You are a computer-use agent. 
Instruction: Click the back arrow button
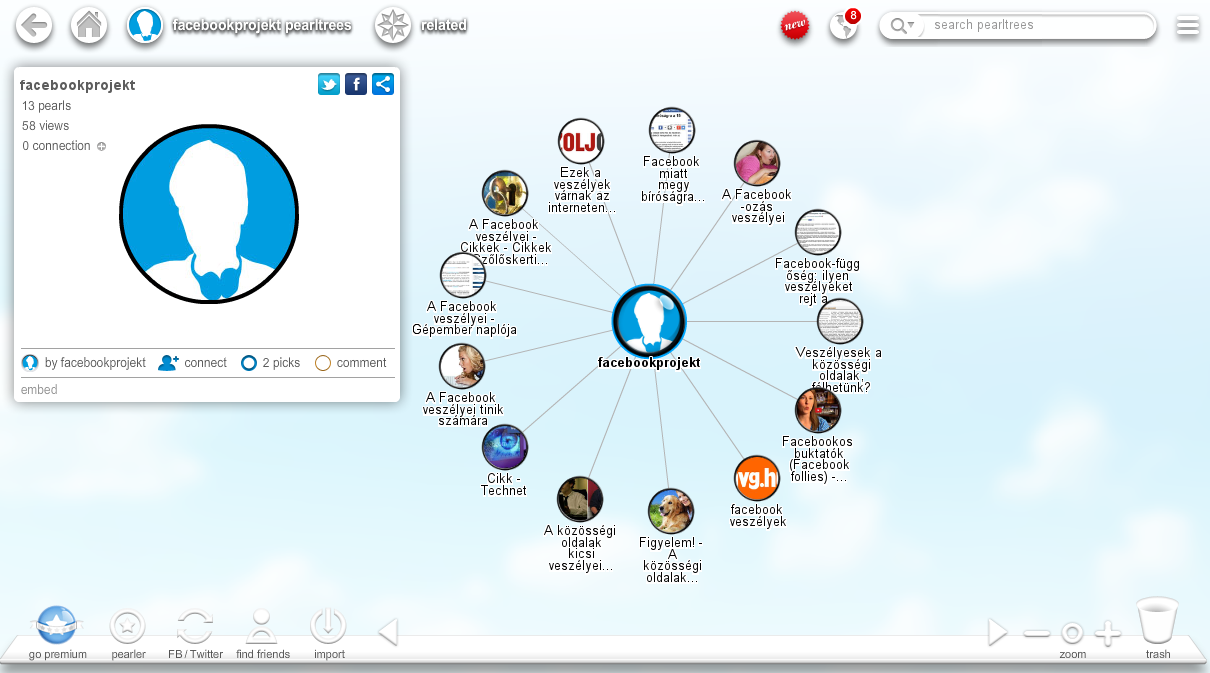coord(34,25)
